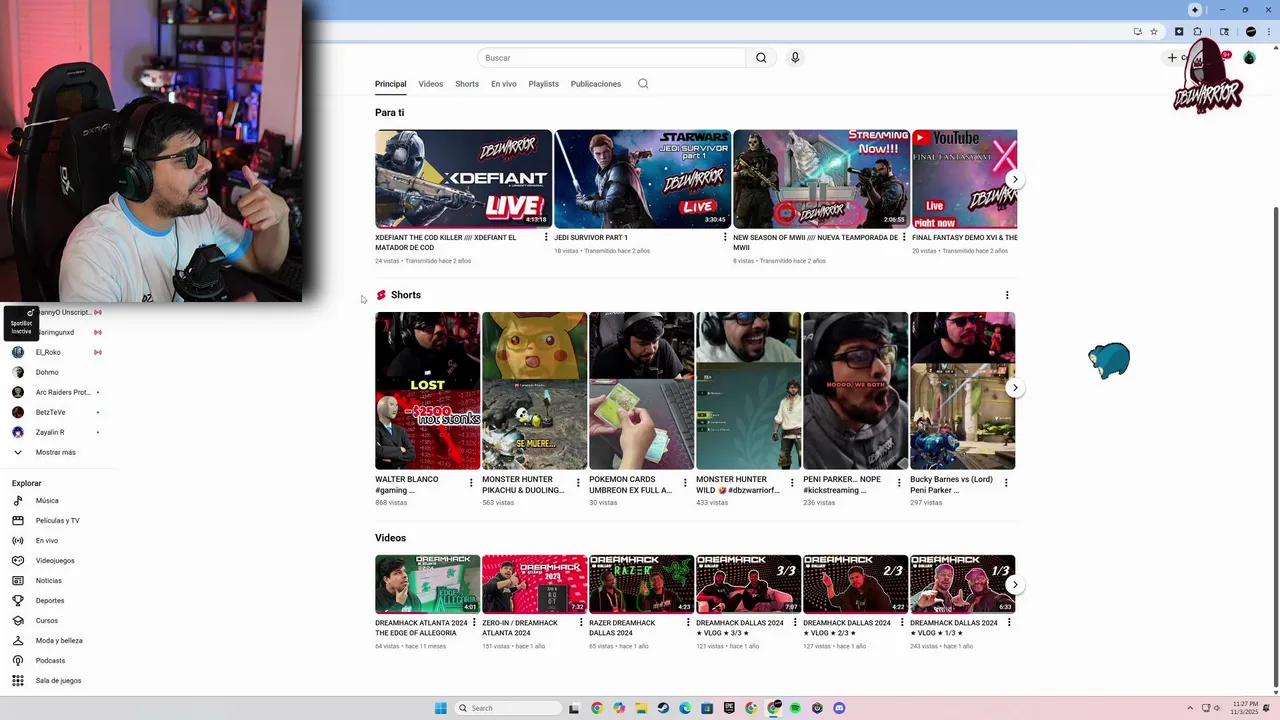Open DREAMHACK ATLANTA 2024 EDGE OF ALLEGORIA thumbnail
Viewport: 1280px width, 720px height.
[427, 584]
